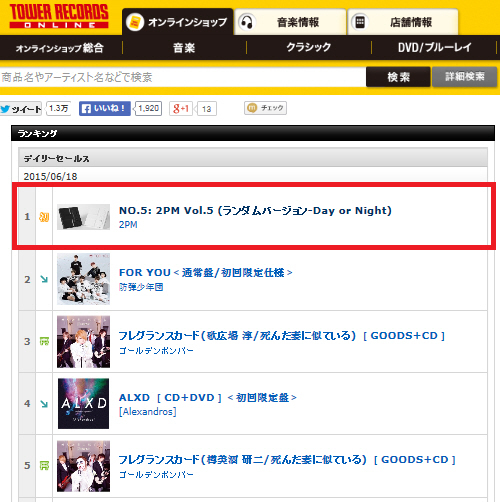Go to the DVD/ブルーレイ section
Image resolution: width=500 pixels, height=502 pixels.
coord(434,48)
